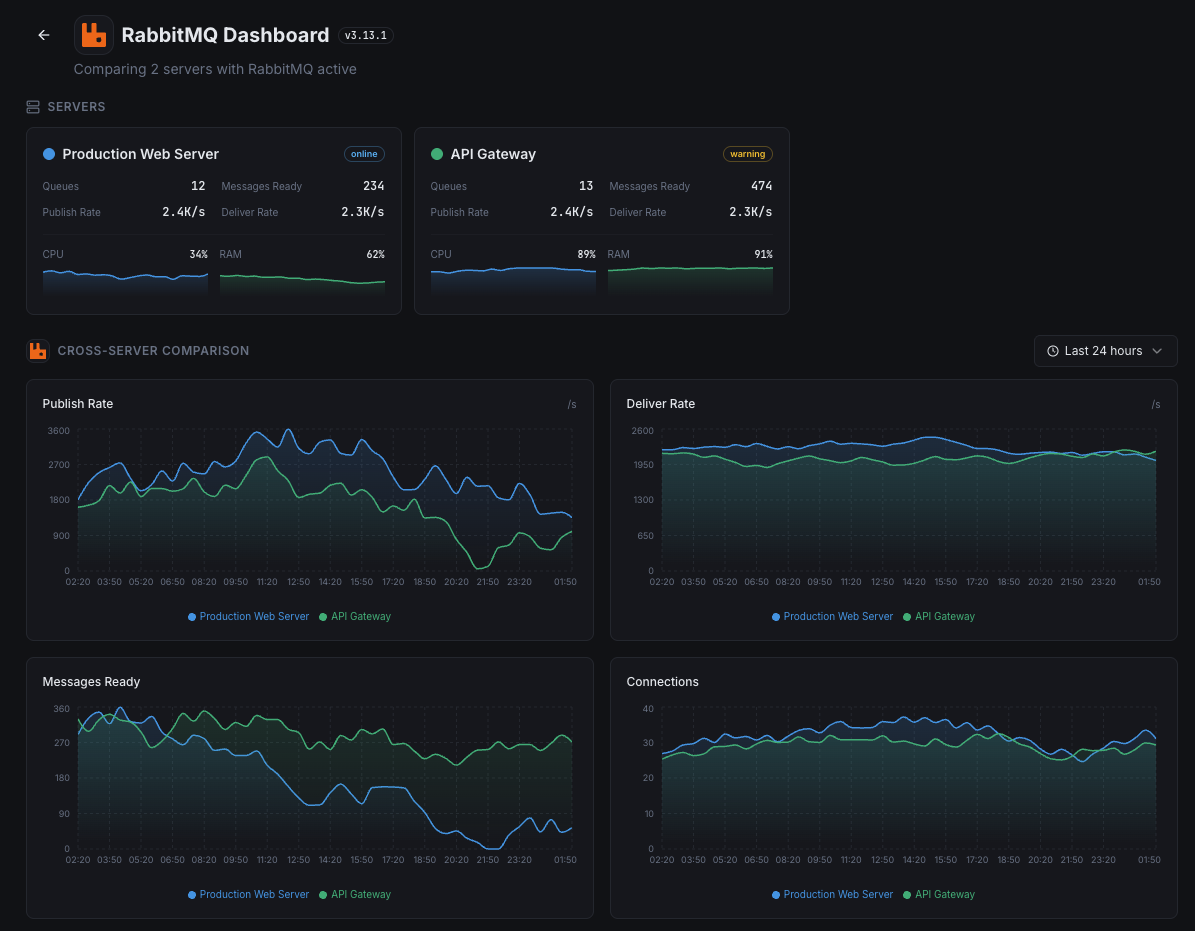Toggle Production Web Server in the Publish Rate legend

(248, 616)
